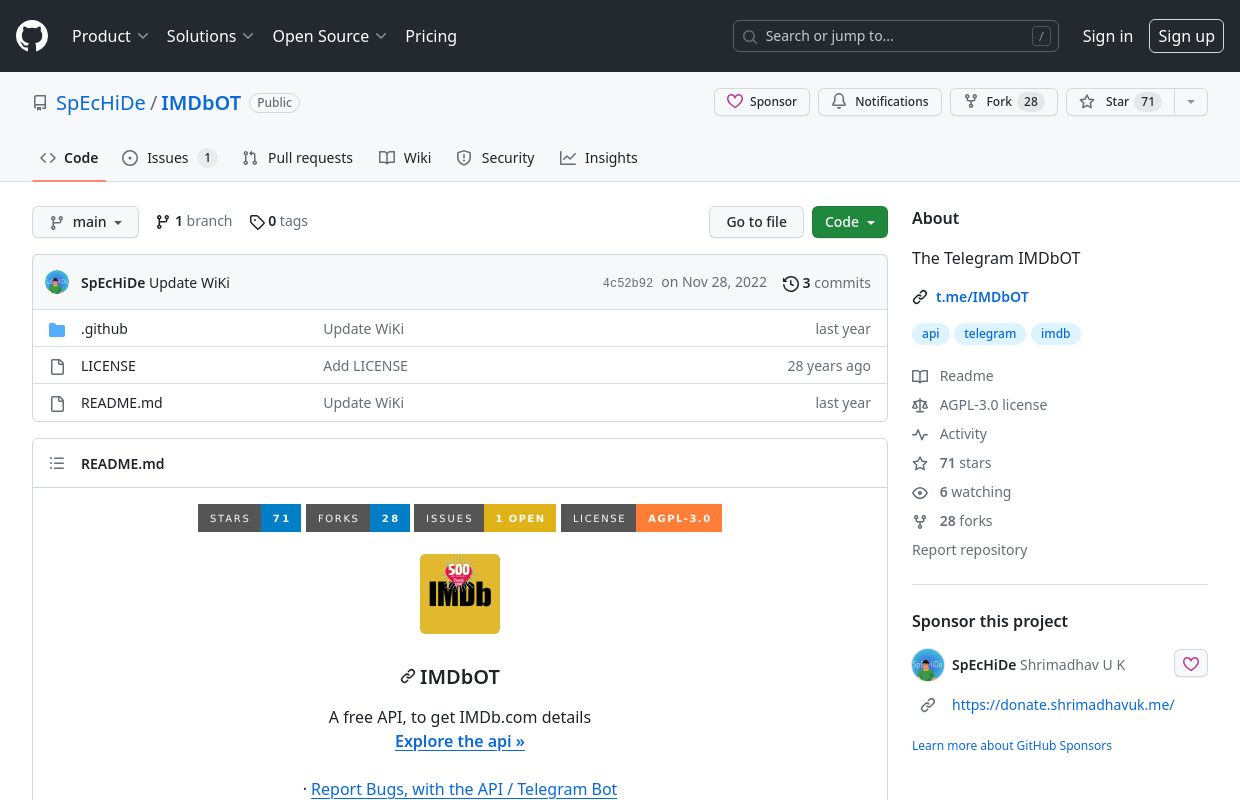The image size is (1240, 800).
Task: Click Report repository
Action: (969, 550)
